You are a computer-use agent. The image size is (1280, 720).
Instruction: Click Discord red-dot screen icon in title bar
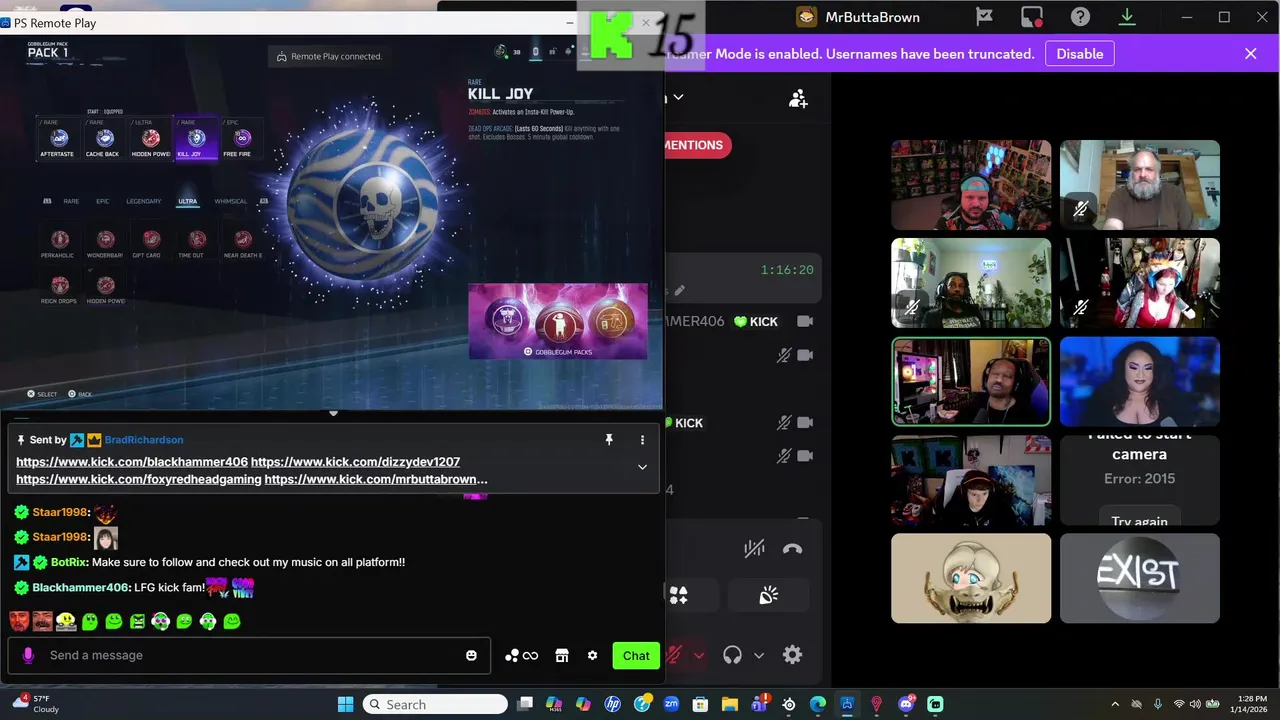click(1032, 17)
